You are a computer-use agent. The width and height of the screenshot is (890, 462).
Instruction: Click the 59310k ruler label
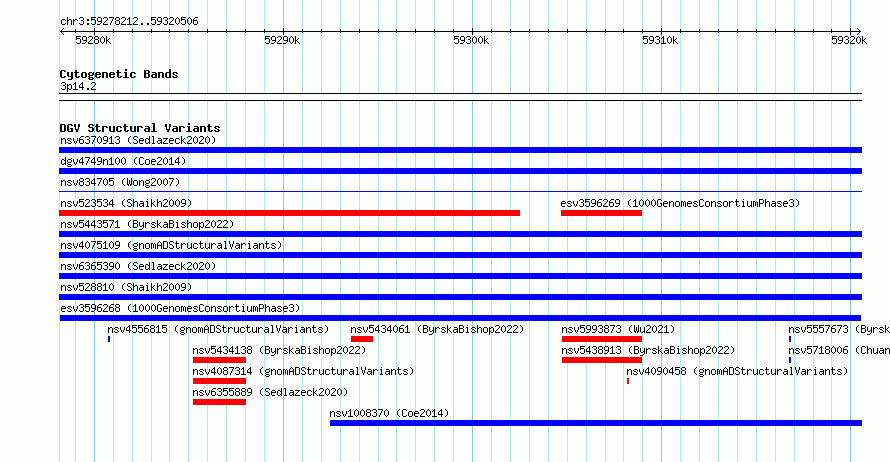pos(660,40)
